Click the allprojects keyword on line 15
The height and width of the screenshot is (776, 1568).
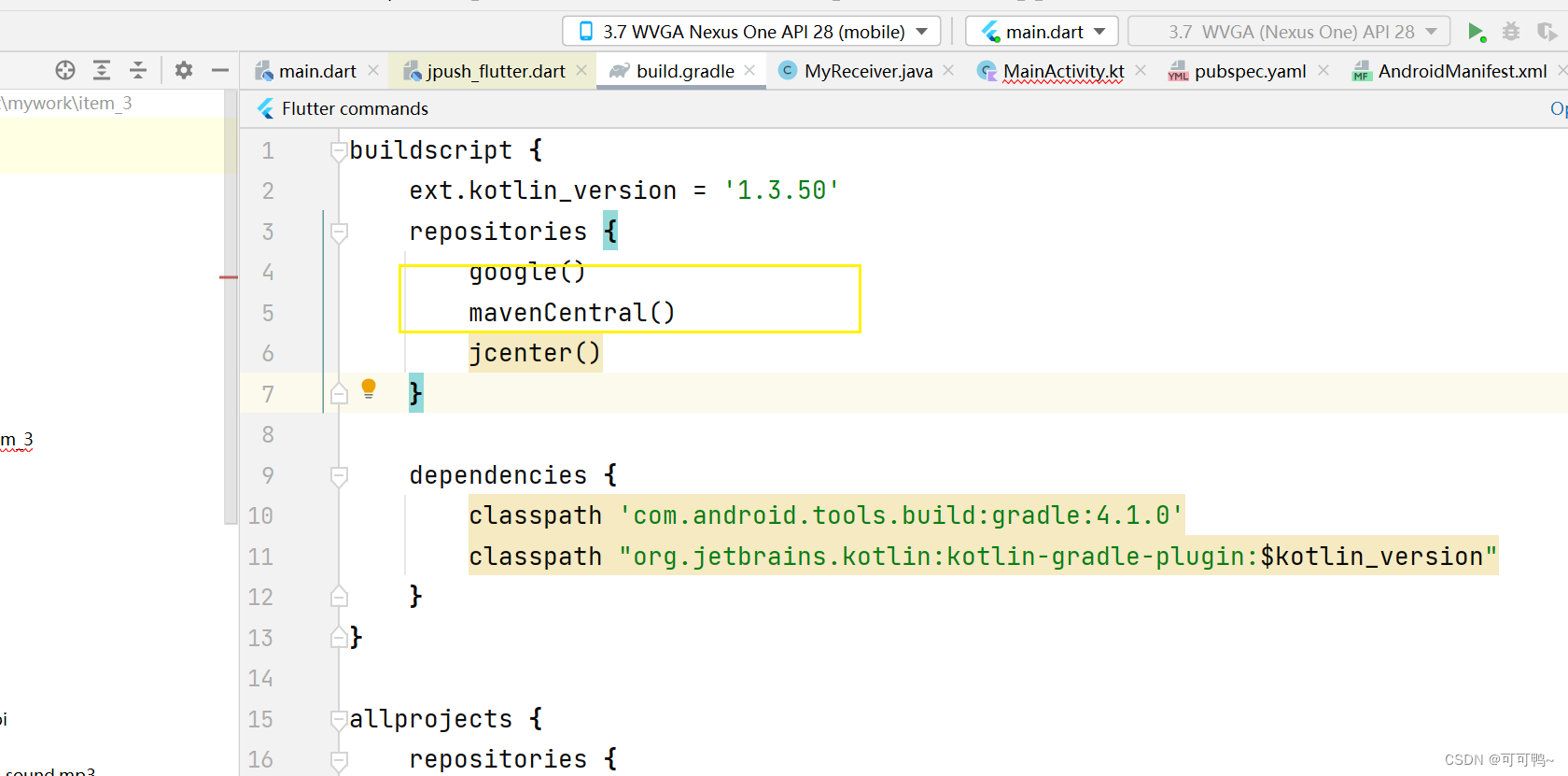point(431,719)
